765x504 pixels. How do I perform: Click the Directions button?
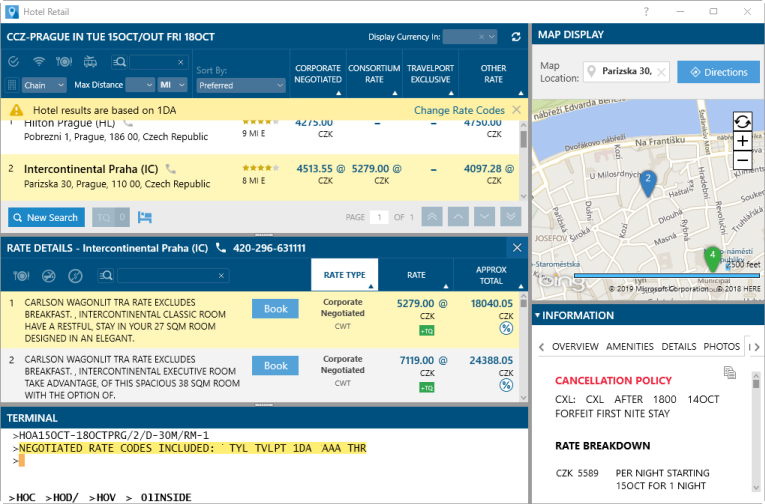718,72
